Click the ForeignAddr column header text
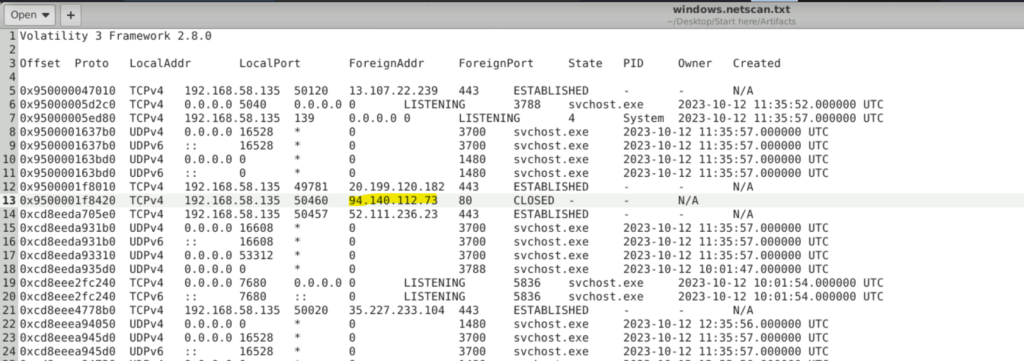The image size is (1024, 361). pos(387,63)
